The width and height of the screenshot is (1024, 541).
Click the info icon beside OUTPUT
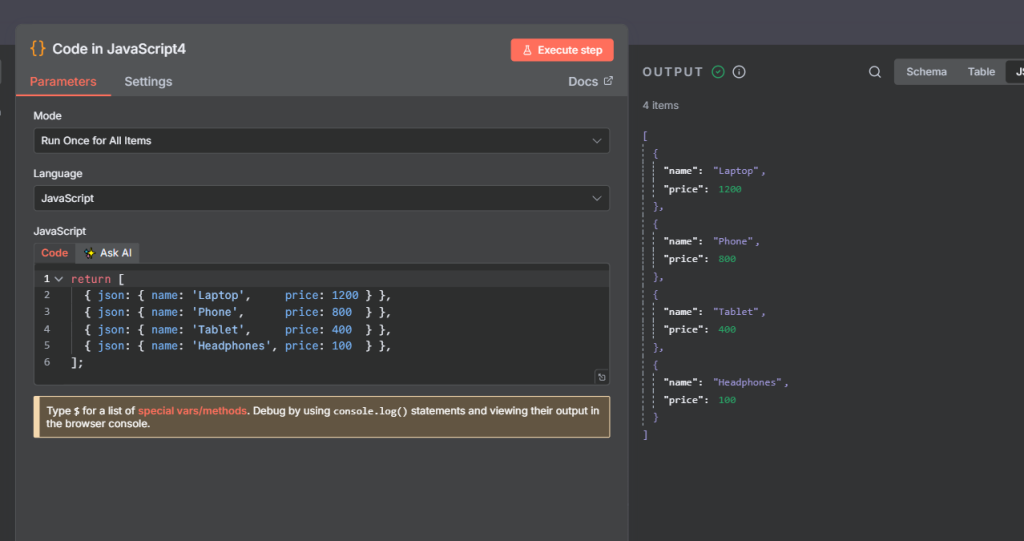tap(739, 72)
